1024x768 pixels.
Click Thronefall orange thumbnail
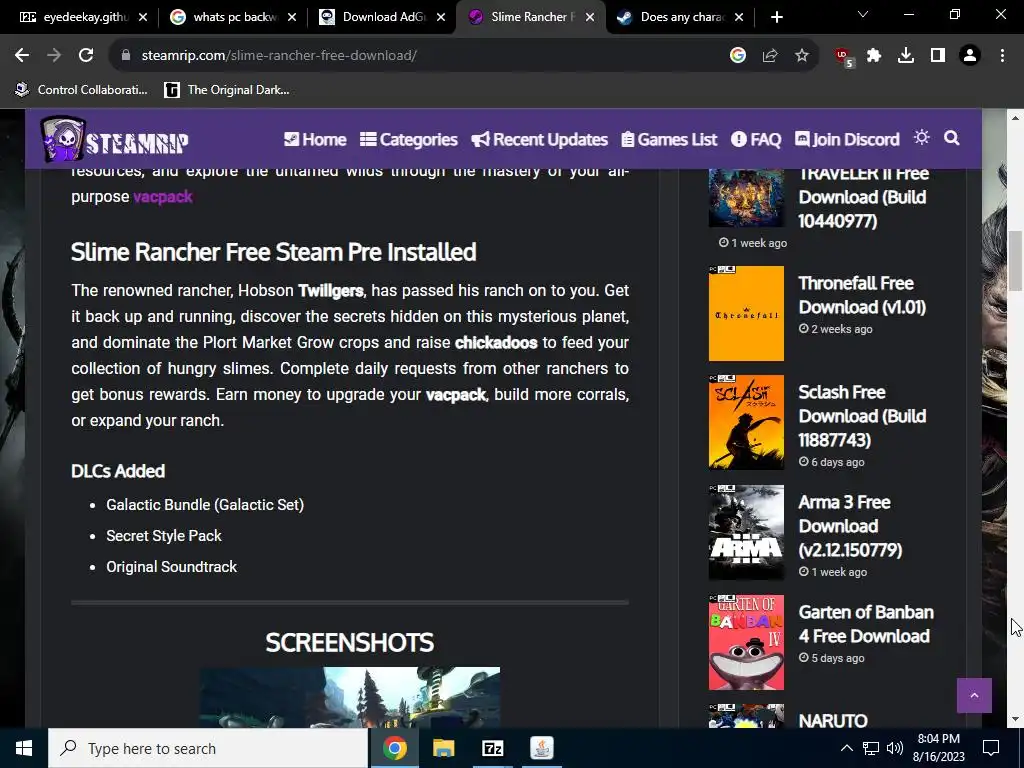[746, 313]
